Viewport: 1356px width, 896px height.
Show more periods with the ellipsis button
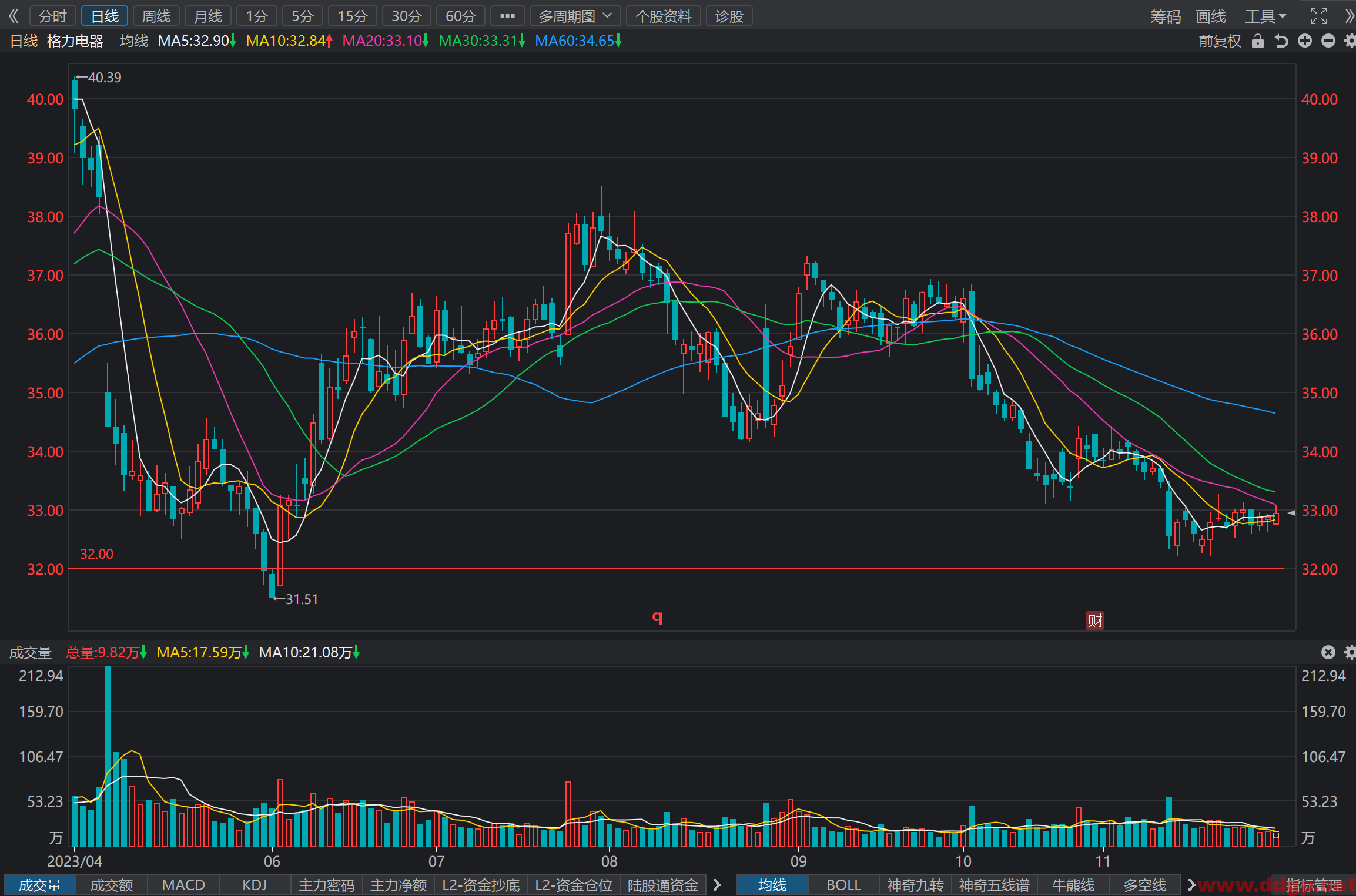(x=507, y=16)
